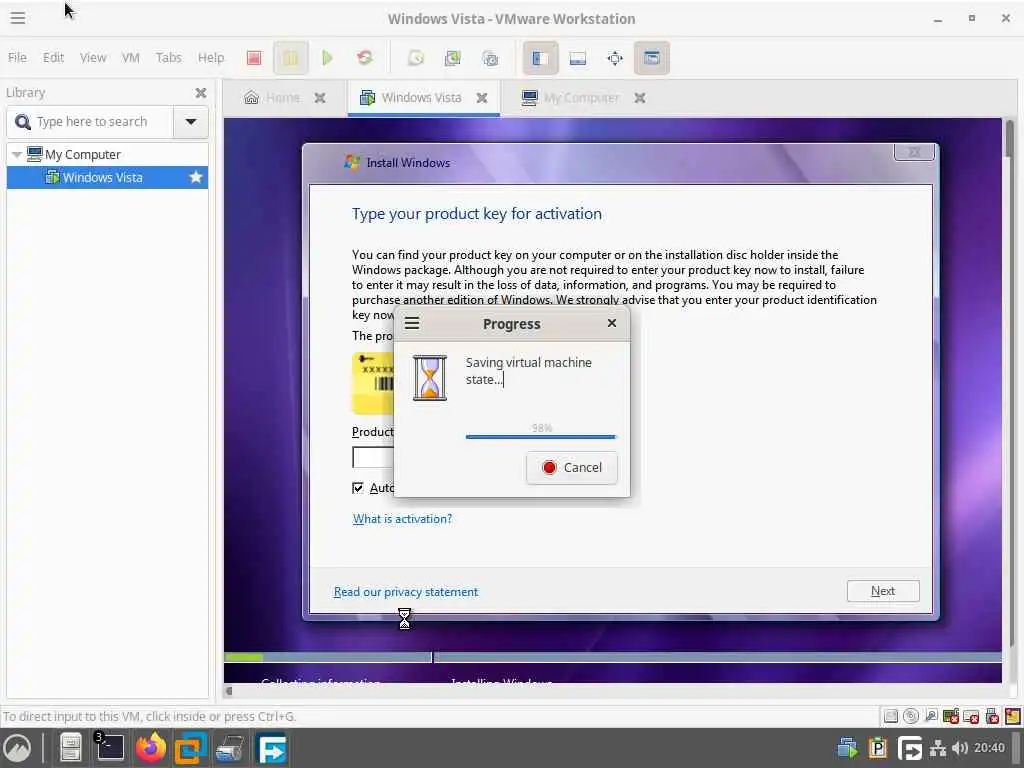Open the Progress dialog hamburger menu
The image size is (1024, 768).
(x=412, y=323)
